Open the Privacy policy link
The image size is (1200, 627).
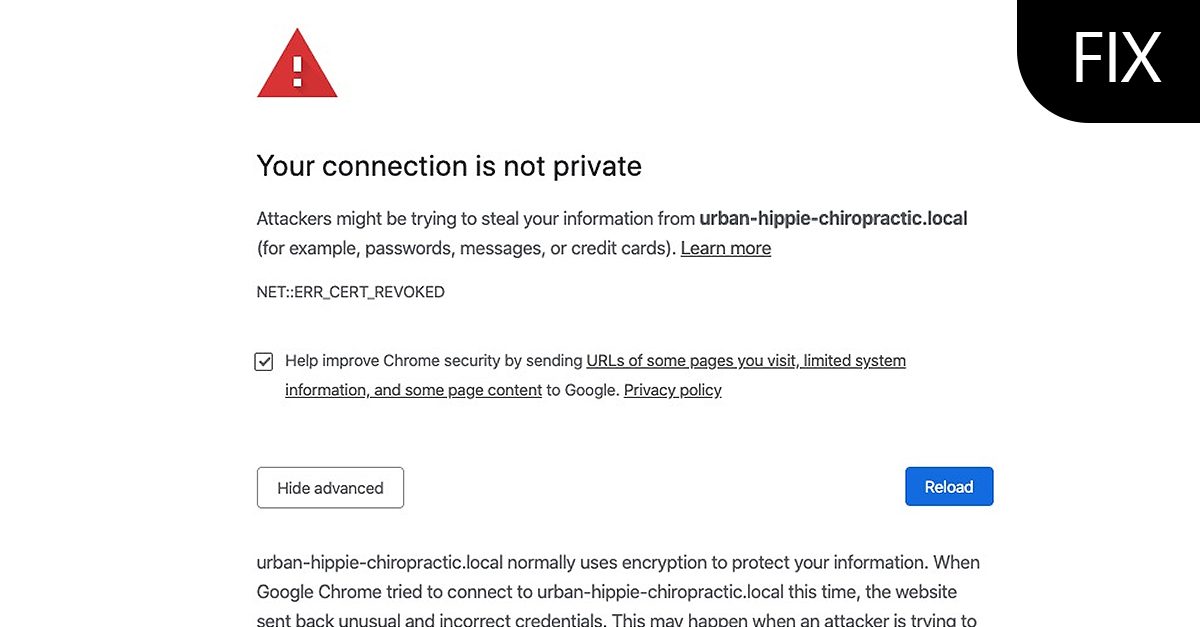pos(672,390)
